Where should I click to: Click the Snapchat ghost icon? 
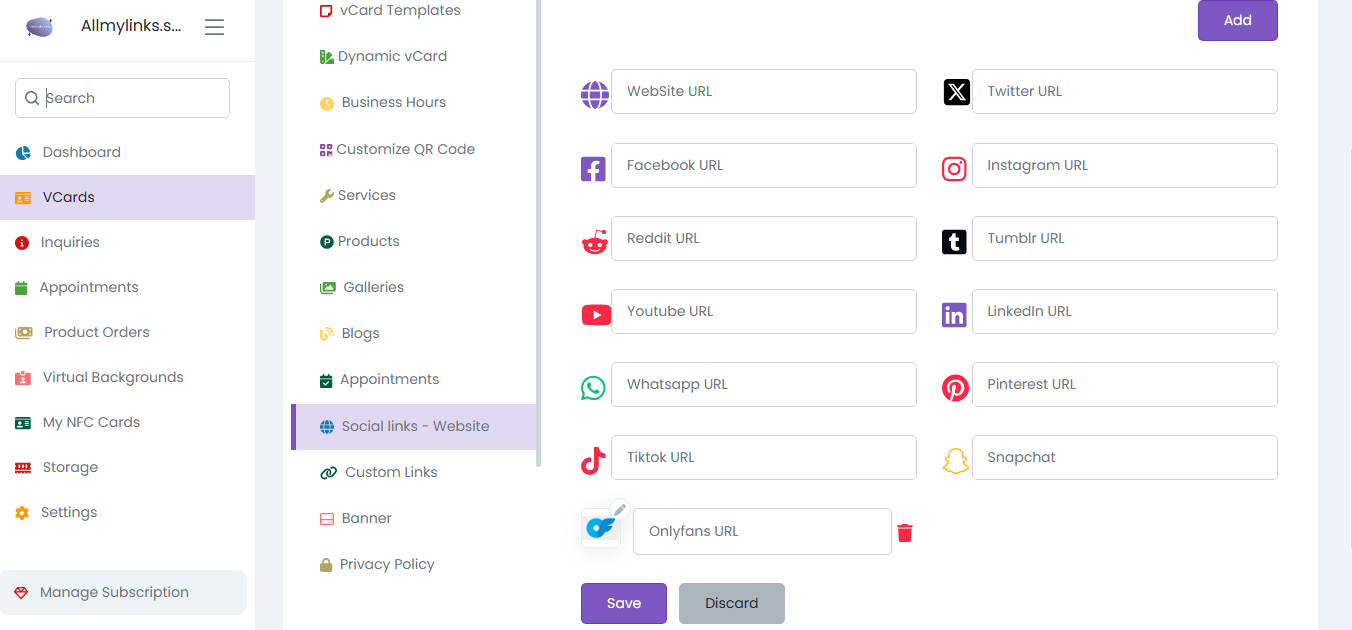(x=956, y=461)
